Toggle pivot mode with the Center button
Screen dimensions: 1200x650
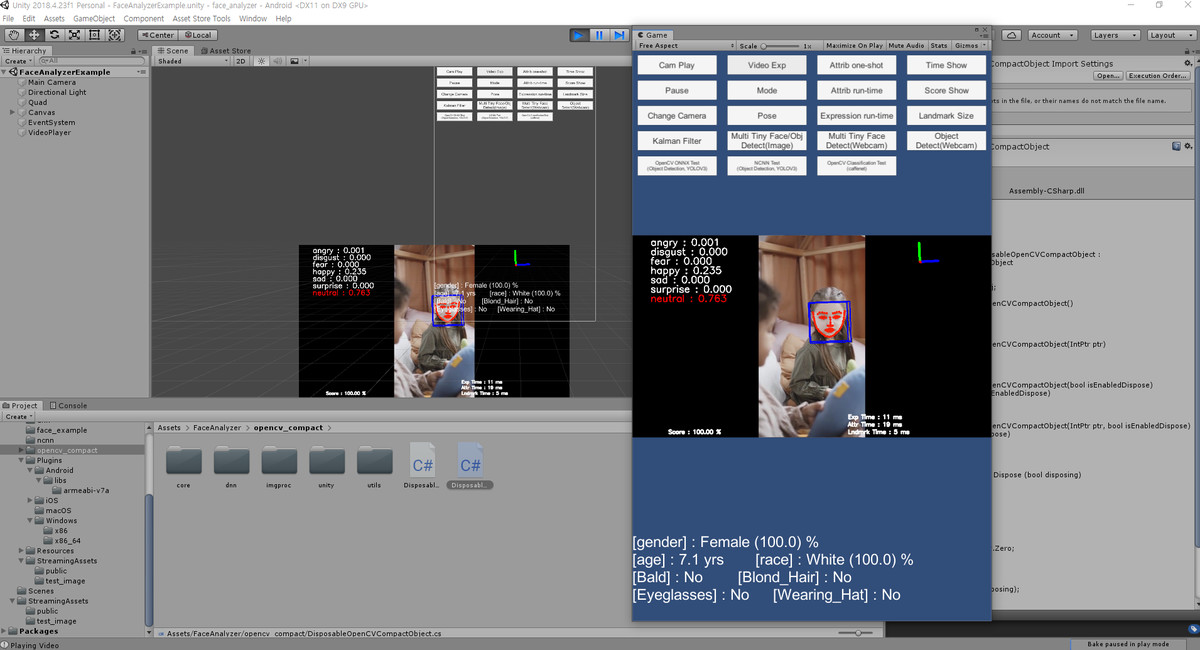click(158, 35)
